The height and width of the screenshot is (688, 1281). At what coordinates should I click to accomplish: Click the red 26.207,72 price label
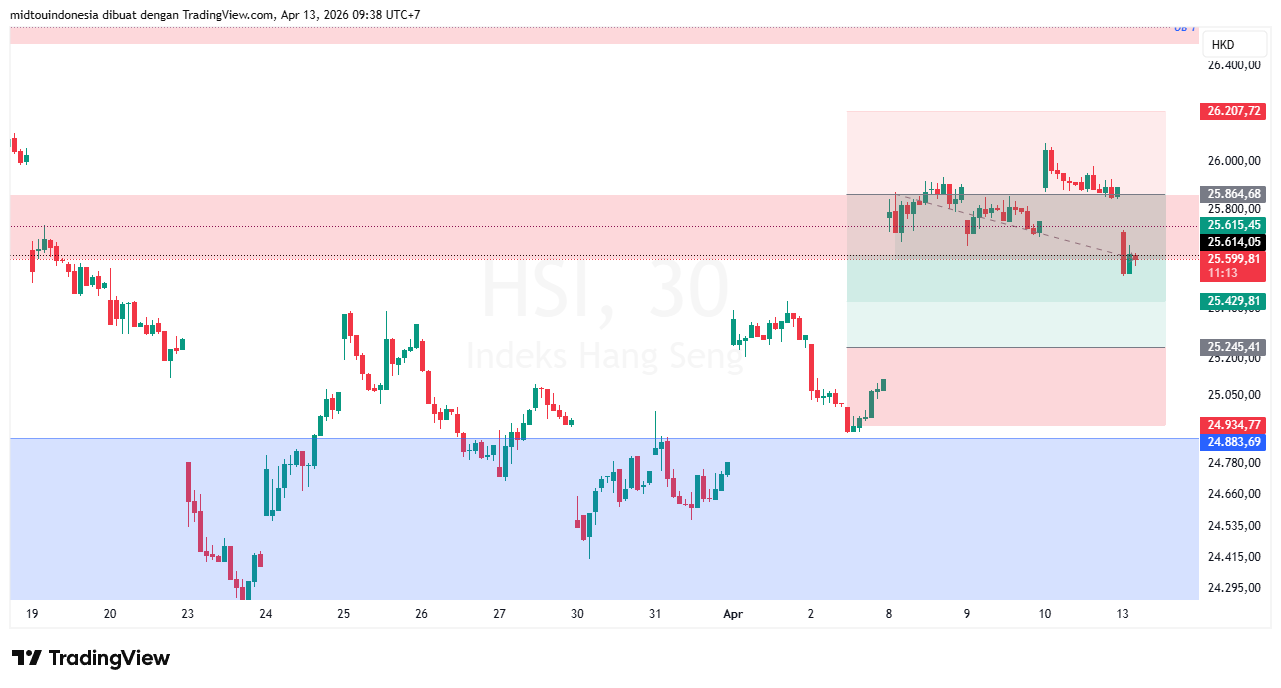pyautogui.click(x=1233, y=111)
